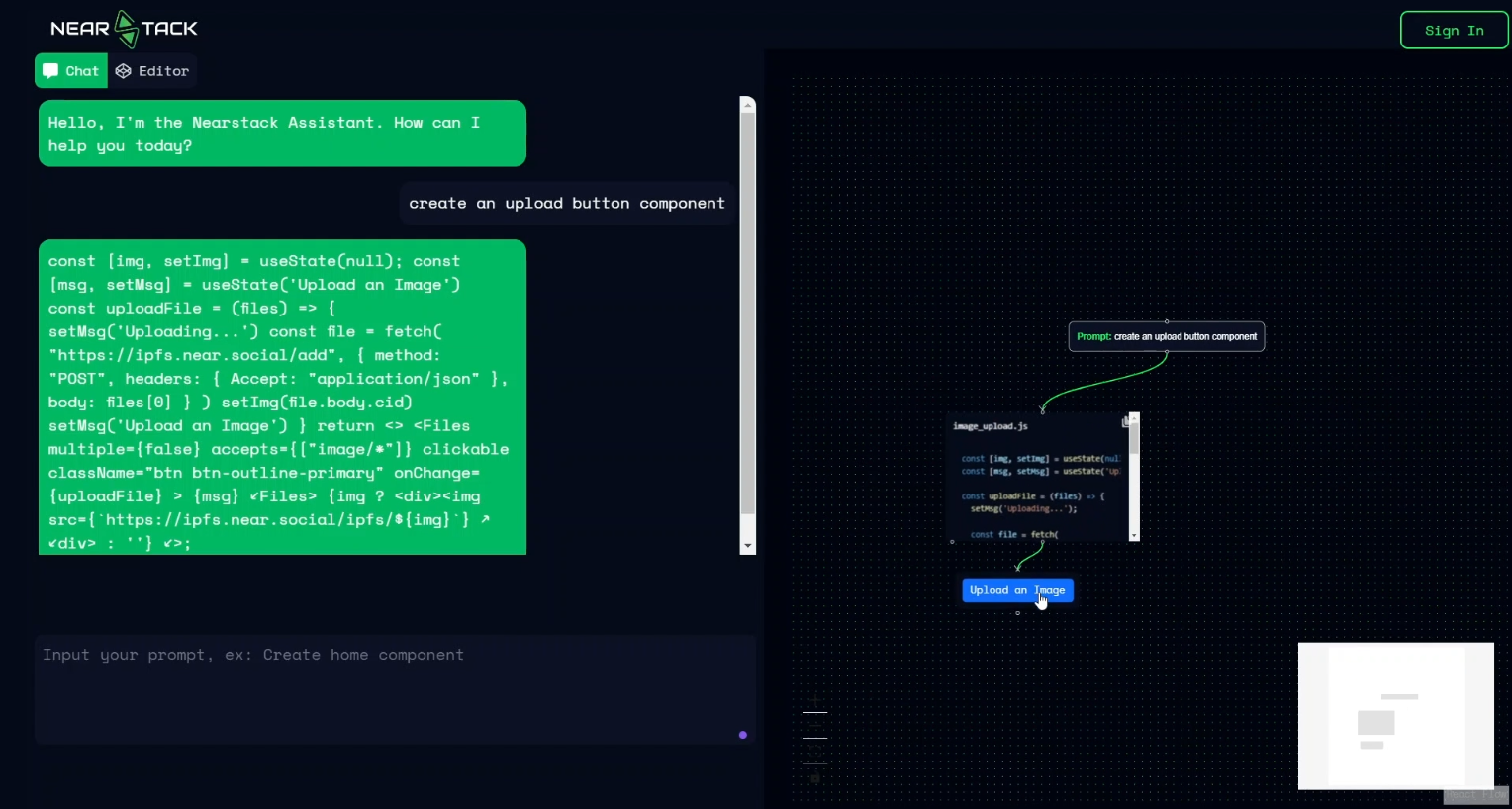The image size is (1512, 809).
Task: Click the fit view control icon
Action: tap(814, 752)
